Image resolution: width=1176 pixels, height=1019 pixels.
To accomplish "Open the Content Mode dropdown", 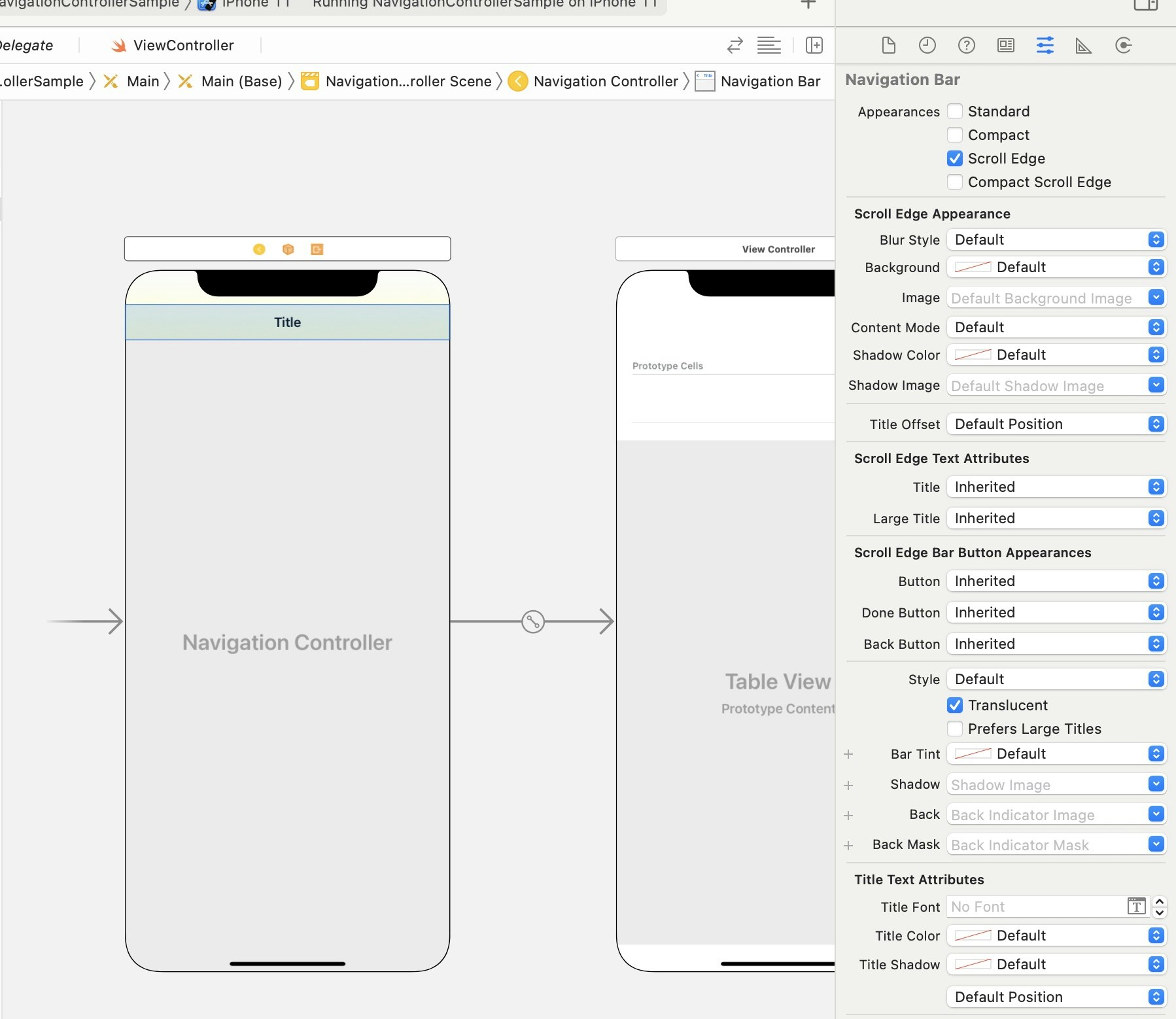I will coord(1056,327).
